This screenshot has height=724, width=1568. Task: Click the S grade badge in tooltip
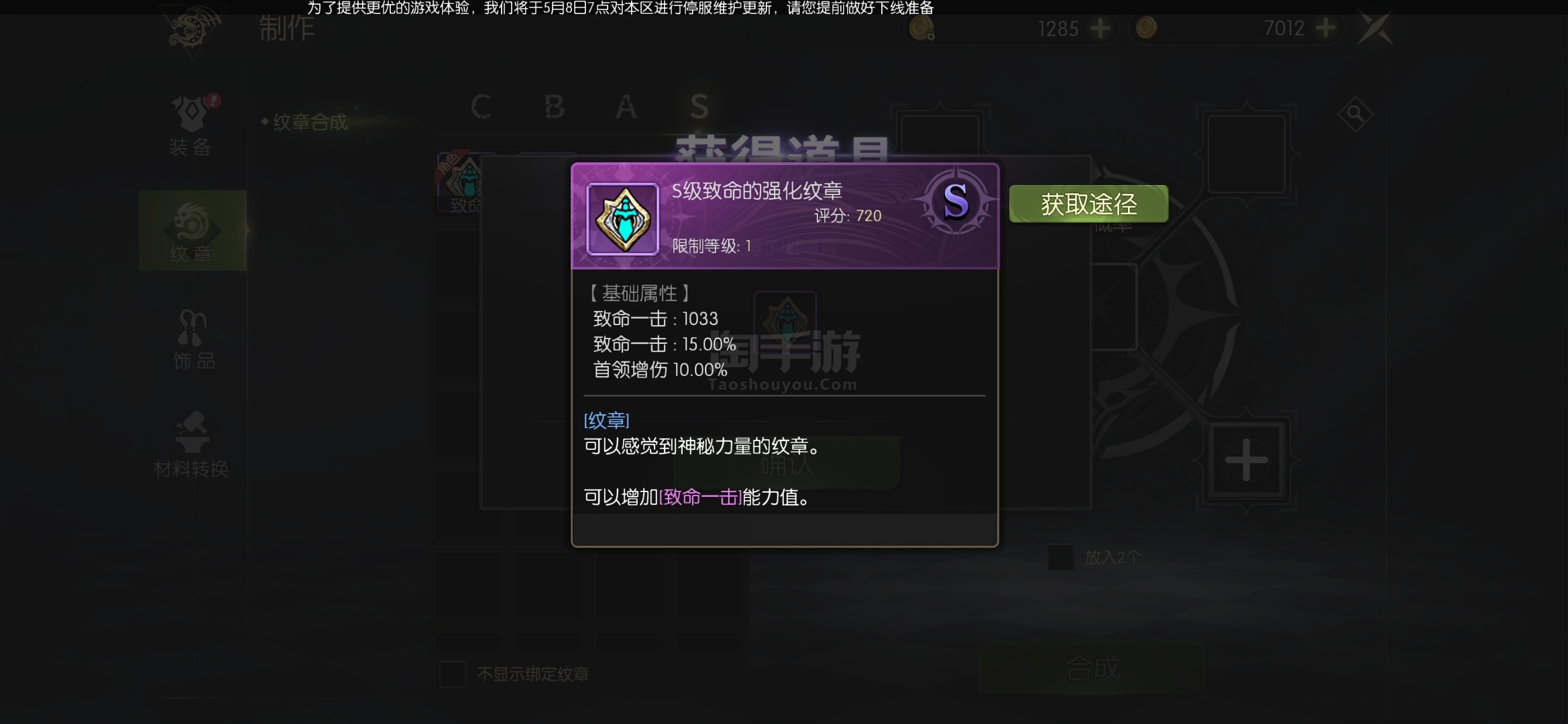955,202
